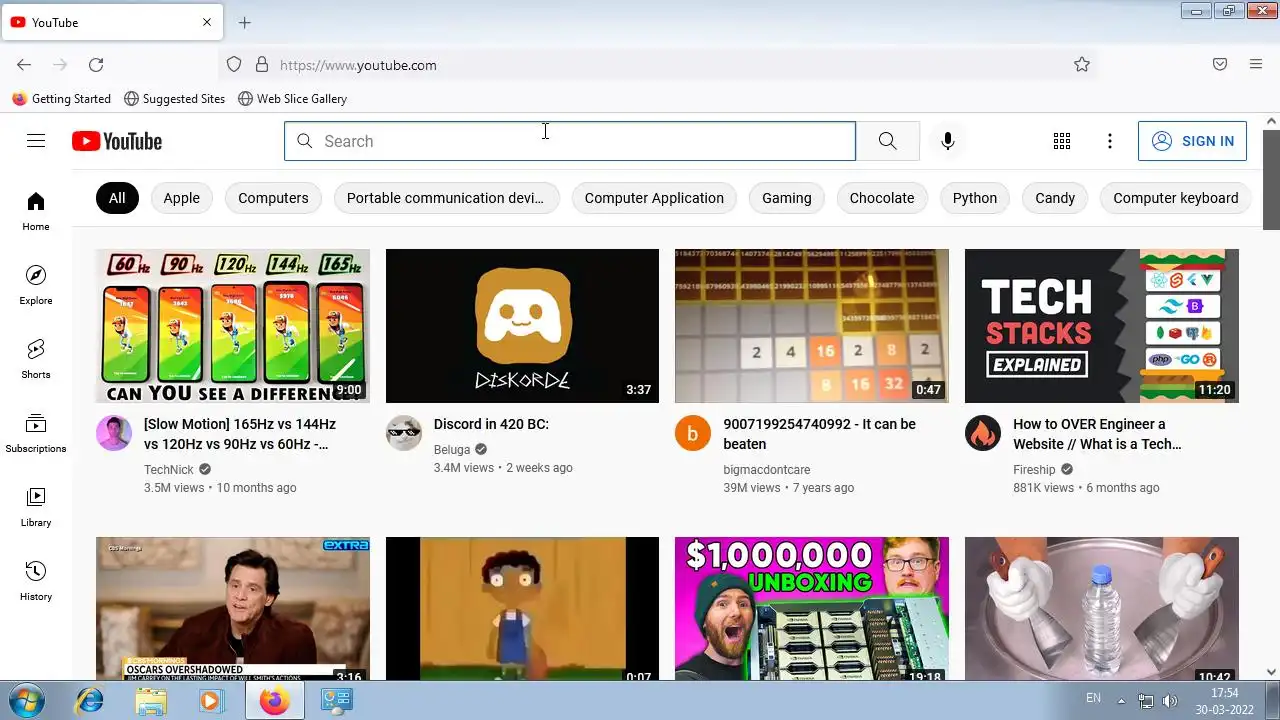This screenshot has height=720, width=1280.
Task: Open Beluga channel avatar
Action: (x=404, y=434)
